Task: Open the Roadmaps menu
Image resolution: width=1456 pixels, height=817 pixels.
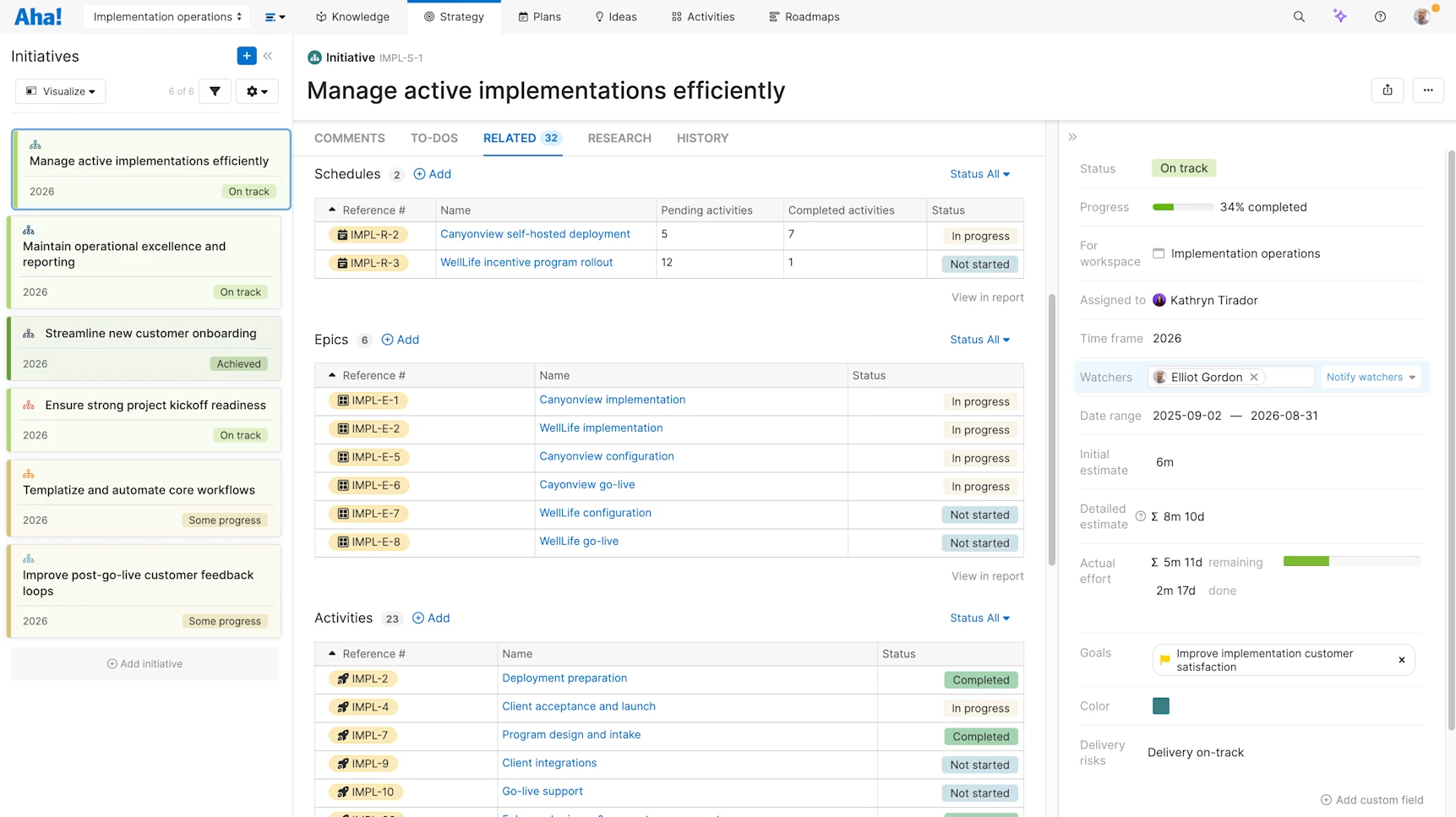Action: pos(804,17)
